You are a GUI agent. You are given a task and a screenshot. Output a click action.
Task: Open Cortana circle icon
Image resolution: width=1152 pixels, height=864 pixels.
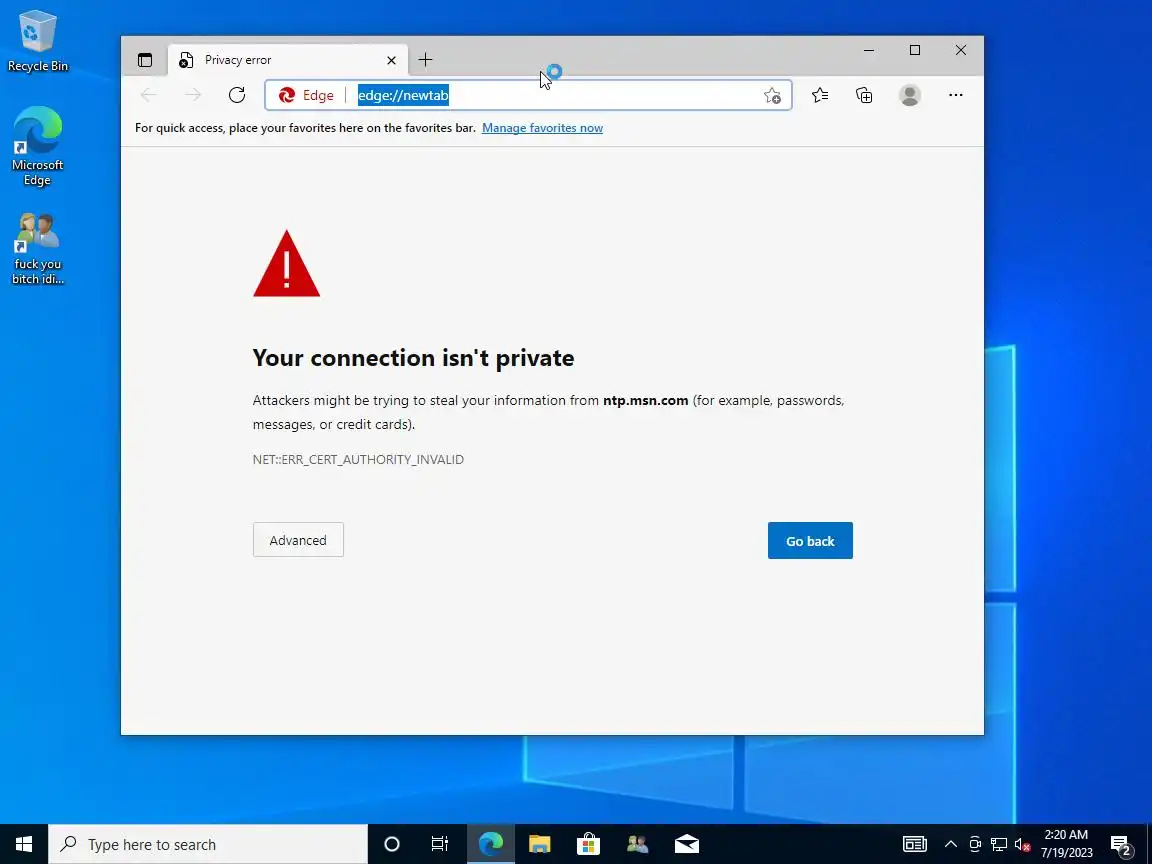392,844
